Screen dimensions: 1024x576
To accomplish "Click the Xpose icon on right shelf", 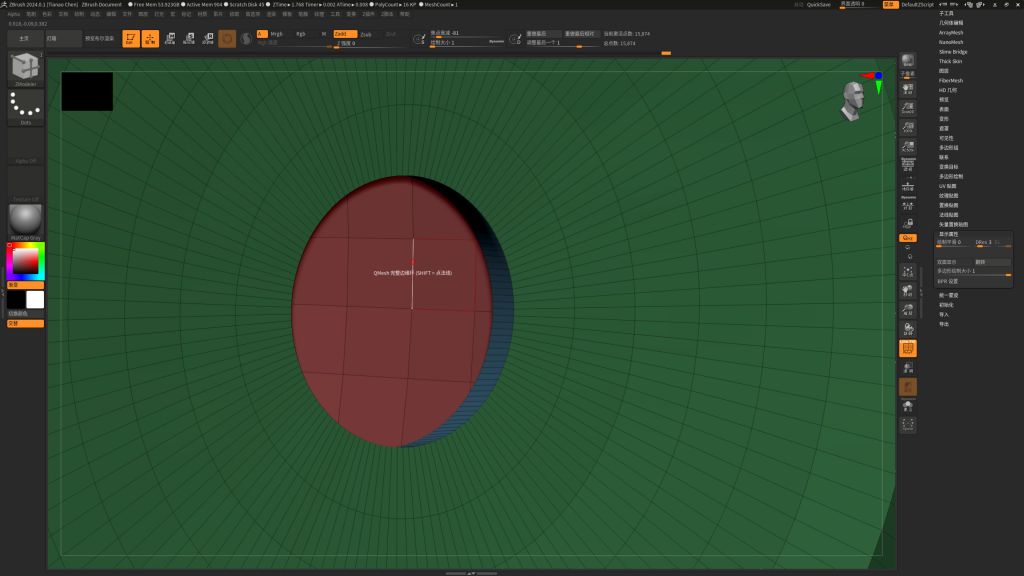I will (908, 426).
